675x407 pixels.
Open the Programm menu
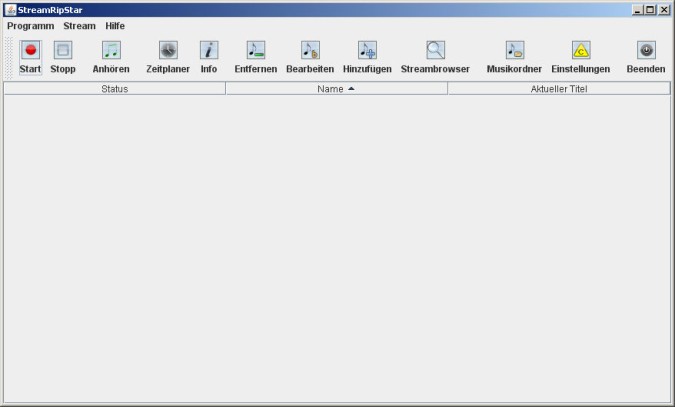31,26
